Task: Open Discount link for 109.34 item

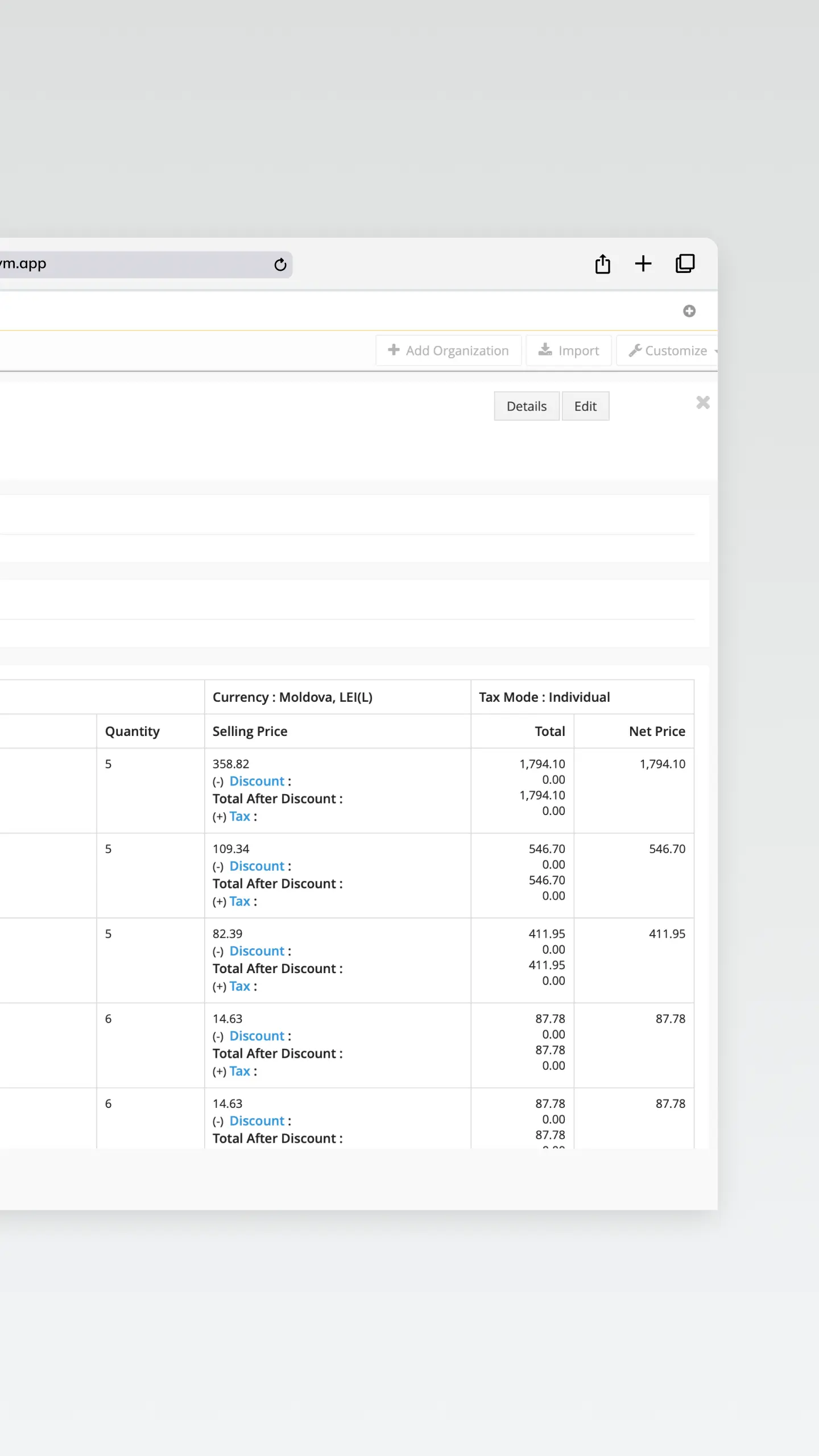Action: (x=257, y=866)
